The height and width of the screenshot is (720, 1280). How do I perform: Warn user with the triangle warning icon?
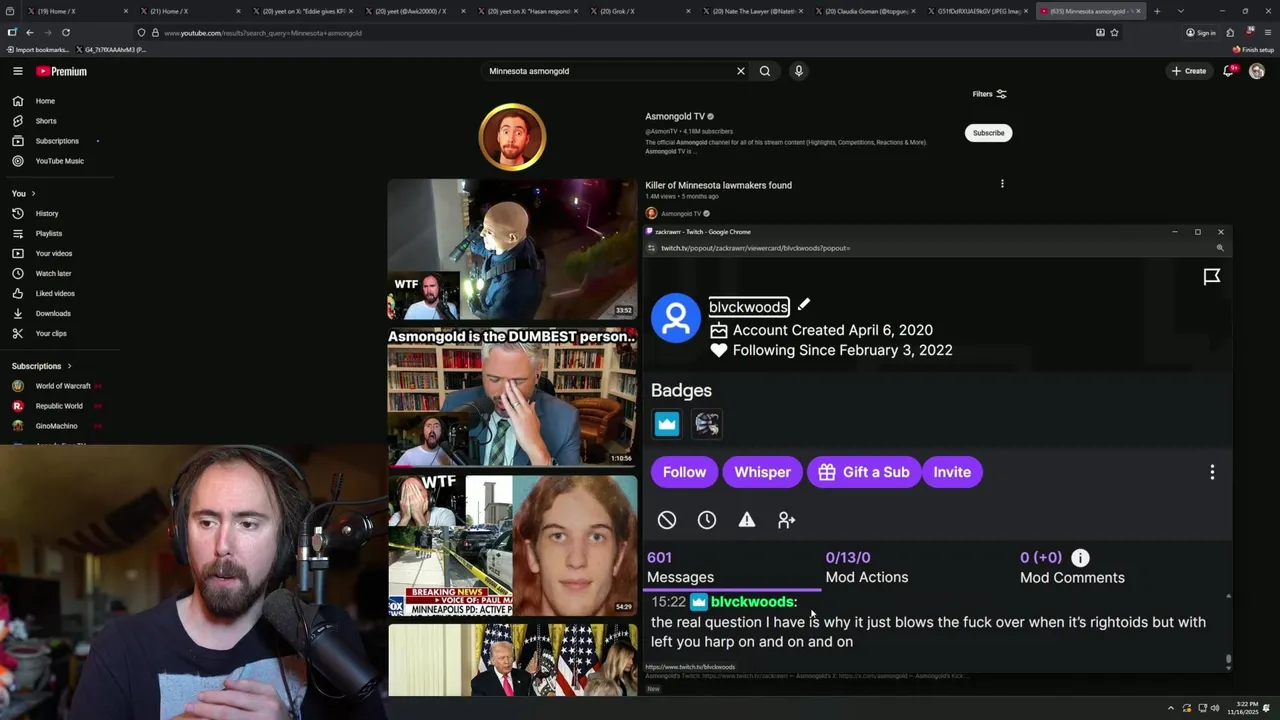coord(747,520)
